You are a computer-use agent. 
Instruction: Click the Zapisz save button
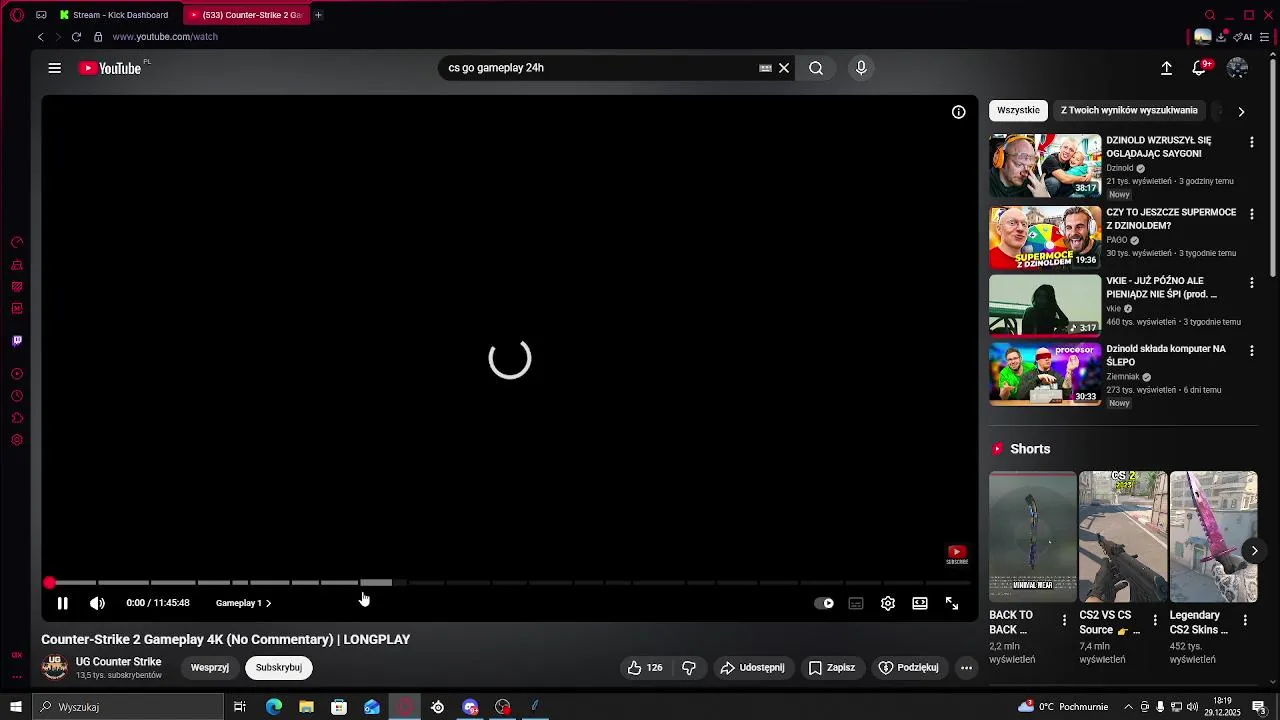pyautogui.click(x=832, y=667)
